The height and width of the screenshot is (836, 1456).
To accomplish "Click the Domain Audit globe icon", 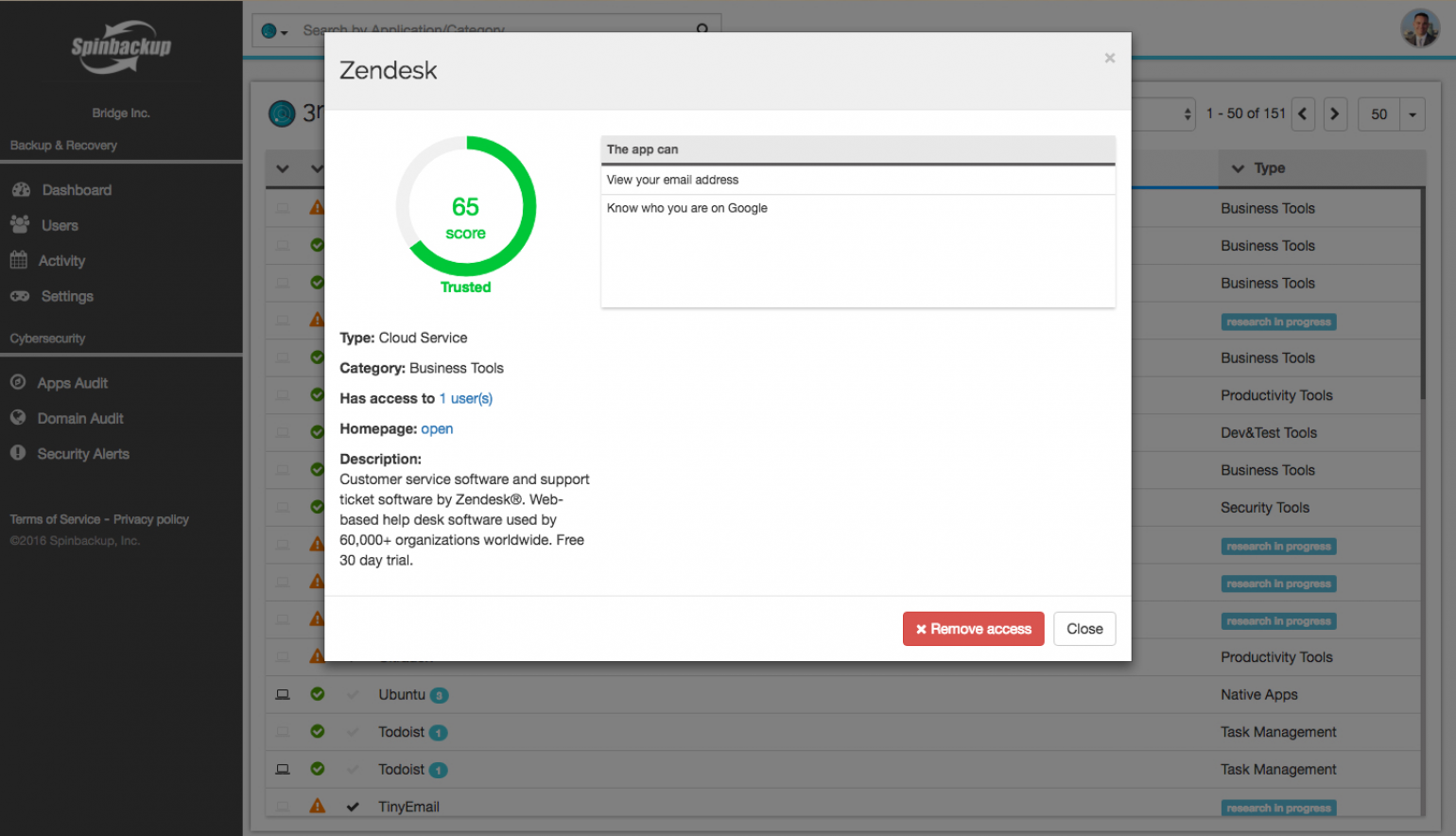I will (x=18, y=417).
